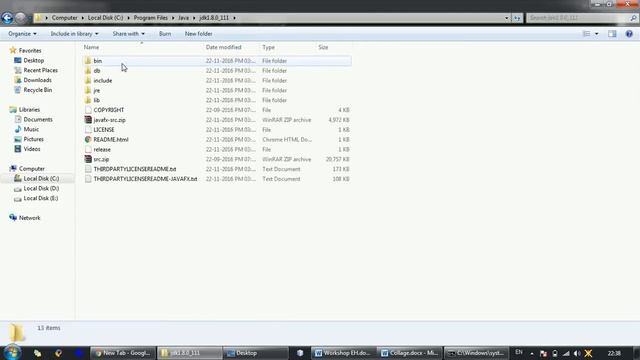
Task: Open Desktop in Favorites
Action: [x=33, y=60]
